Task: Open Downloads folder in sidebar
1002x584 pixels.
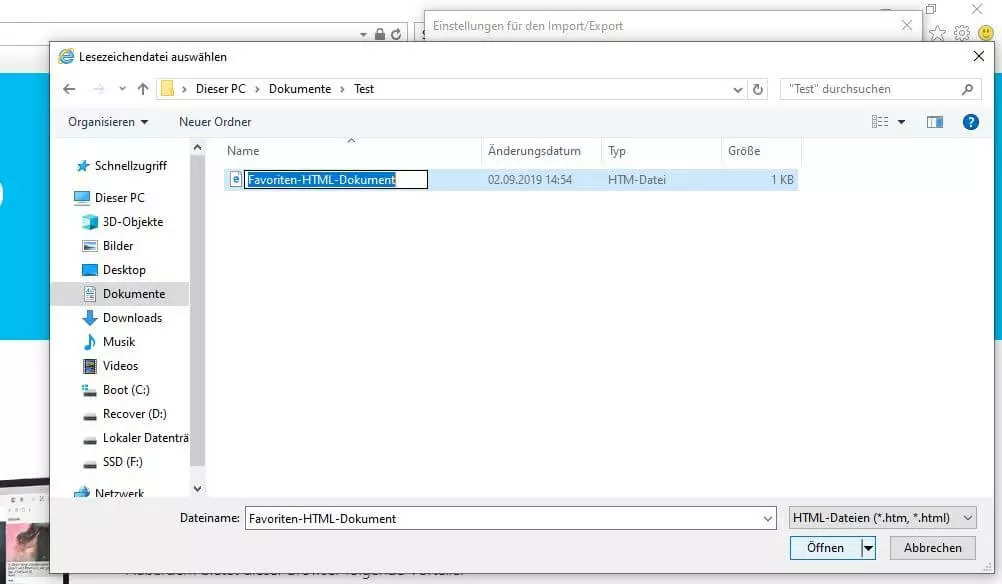Action: pos(132,318)
